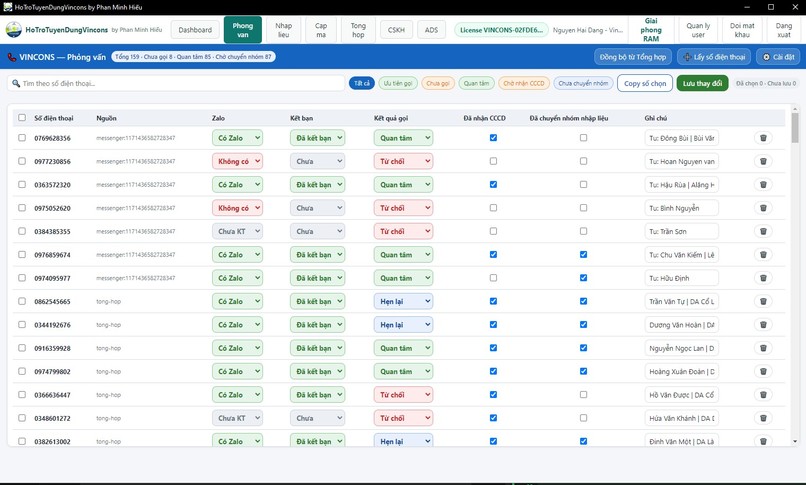The image size is (806, 485).
Task: Open Kết bạn dropdown for 0348601272
Action: 317,418
